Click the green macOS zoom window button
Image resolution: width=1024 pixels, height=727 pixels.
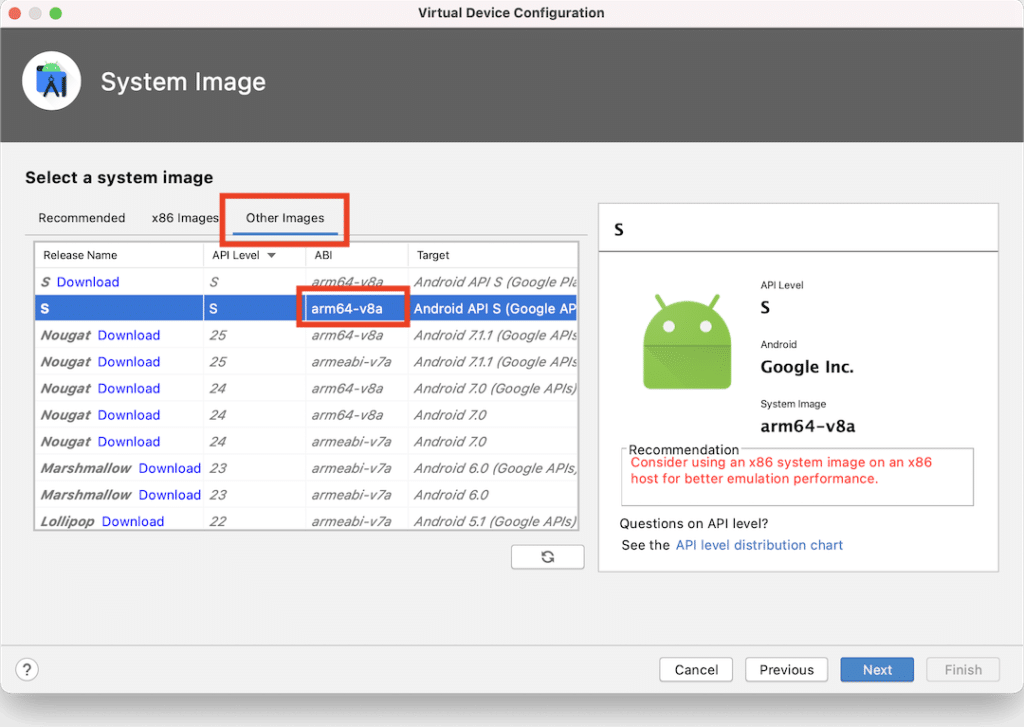point(56,13)
